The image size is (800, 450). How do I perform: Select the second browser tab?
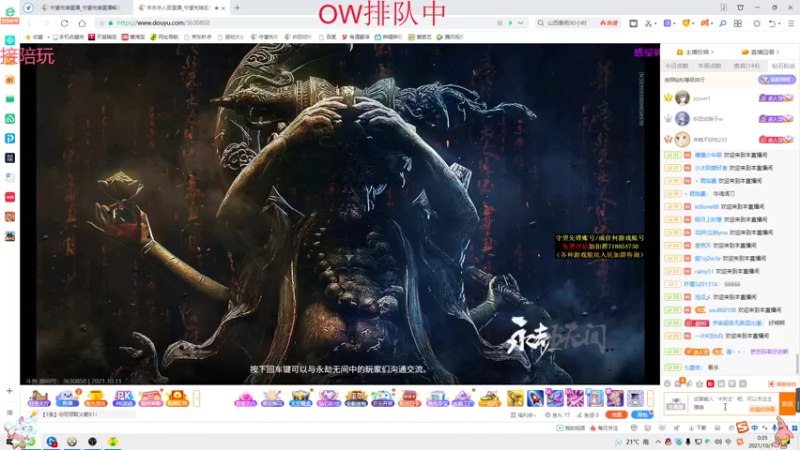pyautogui.click(x=181, y=8)
